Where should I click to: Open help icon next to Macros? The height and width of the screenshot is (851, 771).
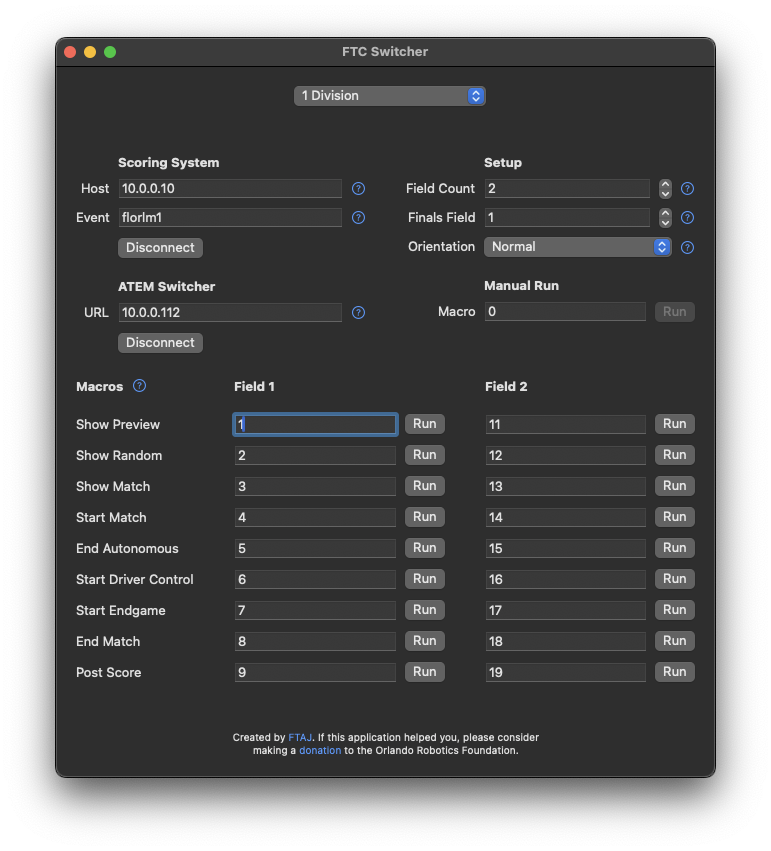pyautogui.click(x=139, y=386)
